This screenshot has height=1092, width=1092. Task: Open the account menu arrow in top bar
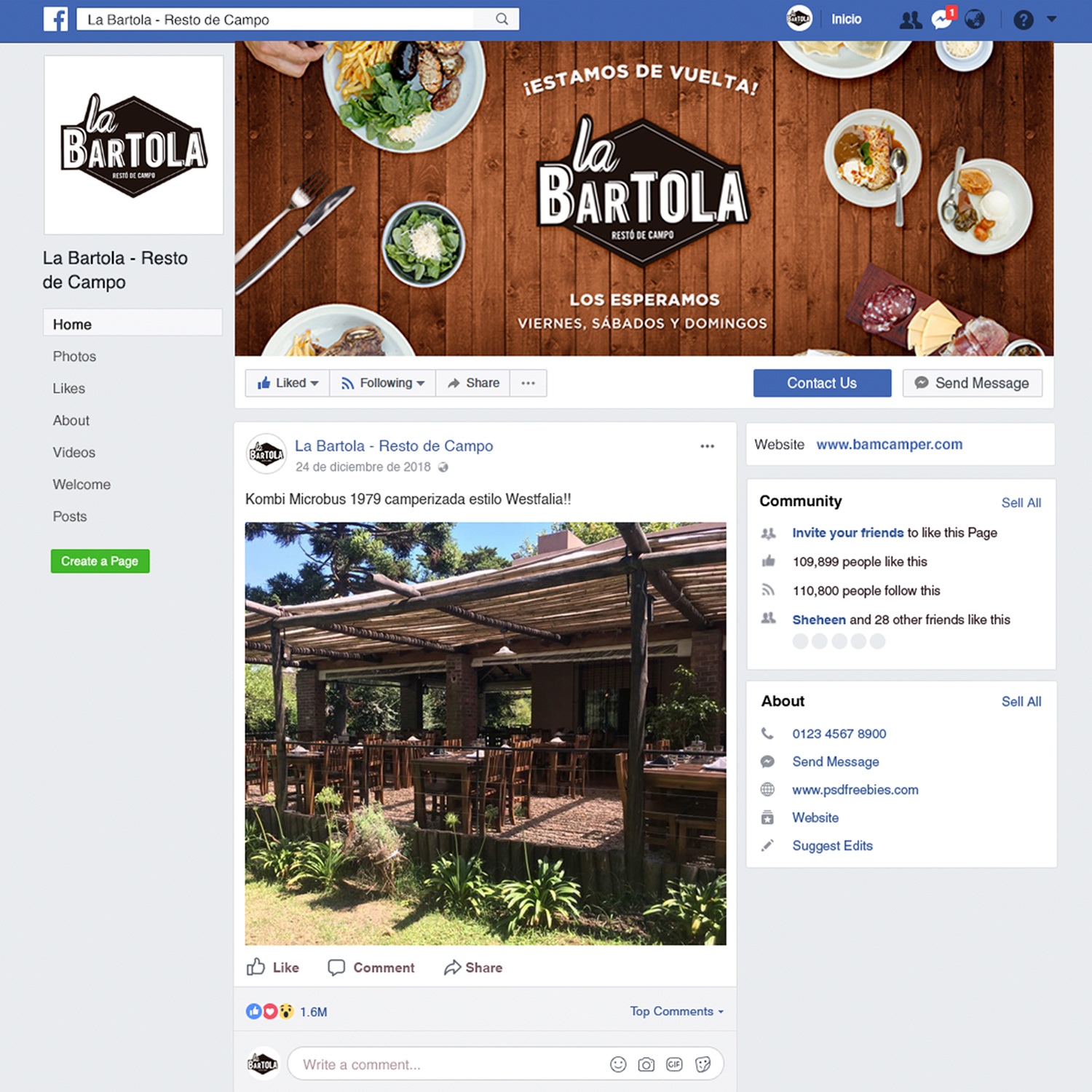1051,19
